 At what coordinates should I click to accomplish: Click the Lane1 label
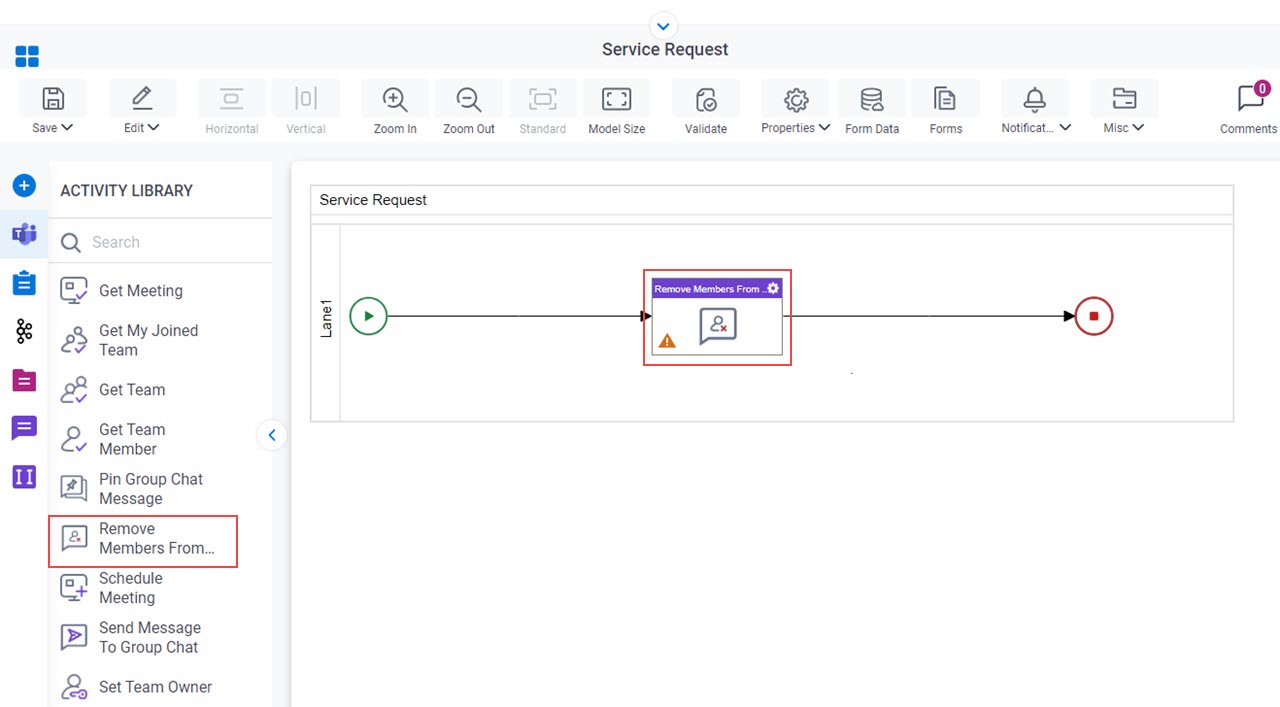[x=326, y=317]
